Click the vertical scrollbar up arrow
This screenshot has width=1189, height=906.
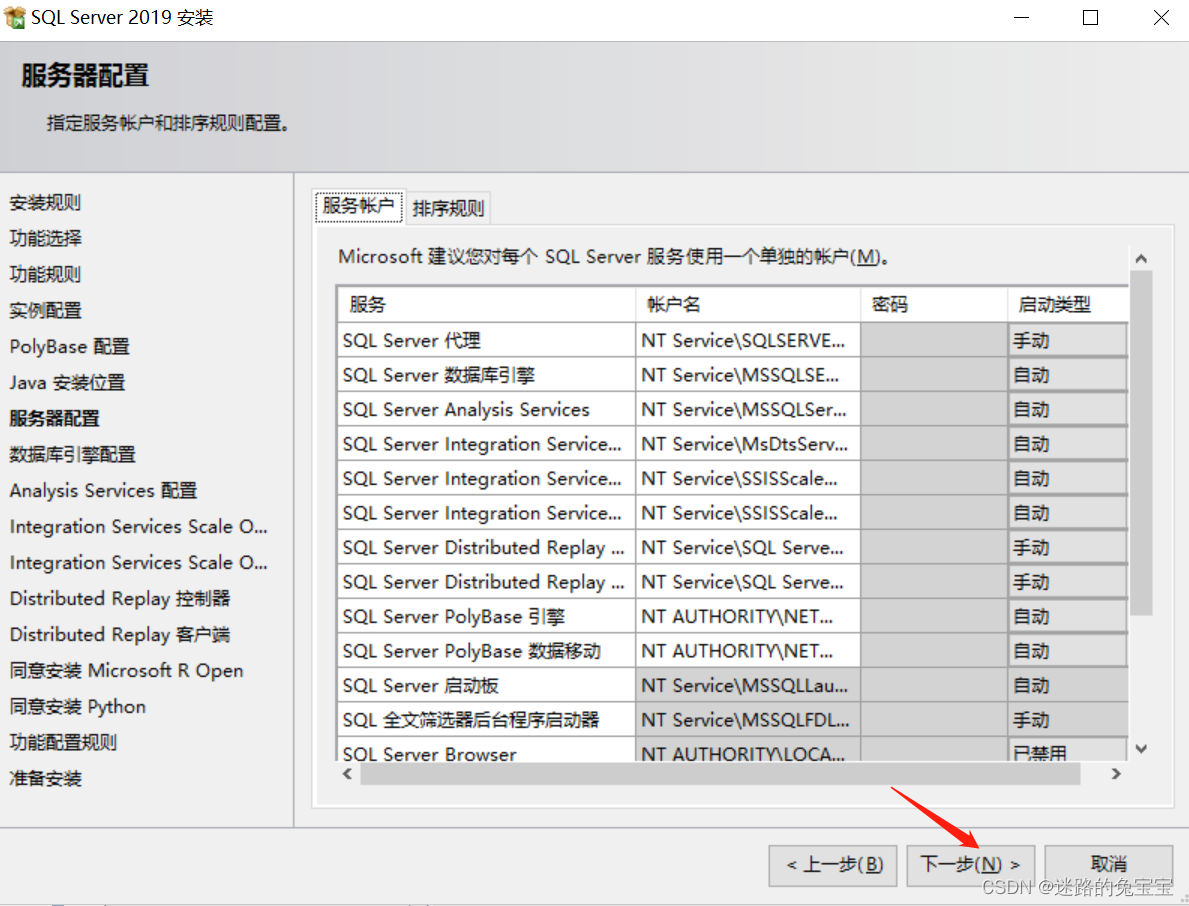[1140, 259]
